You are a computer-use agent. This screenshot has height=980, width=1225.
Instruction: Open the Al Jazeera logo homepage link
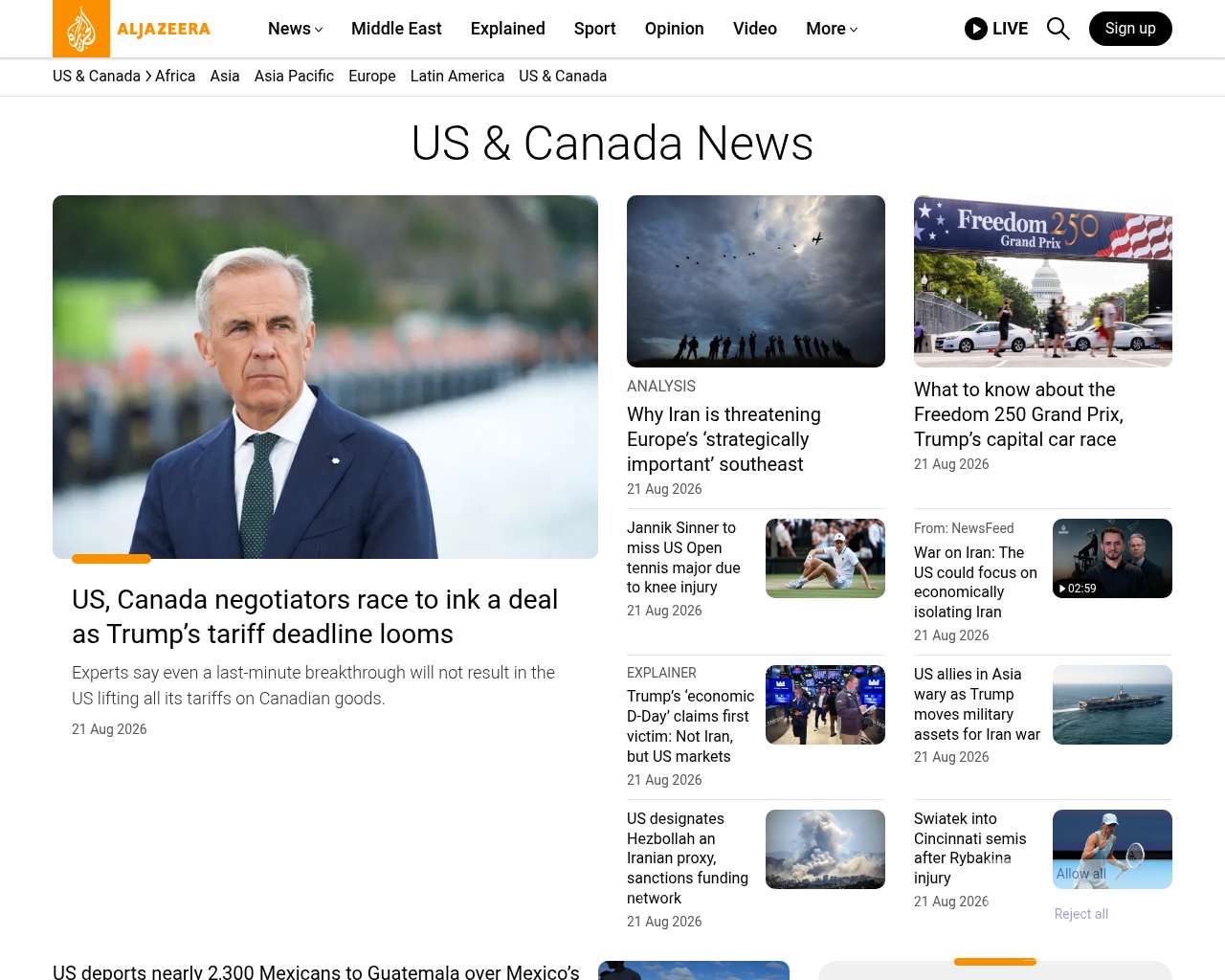[x=132, y=29]
